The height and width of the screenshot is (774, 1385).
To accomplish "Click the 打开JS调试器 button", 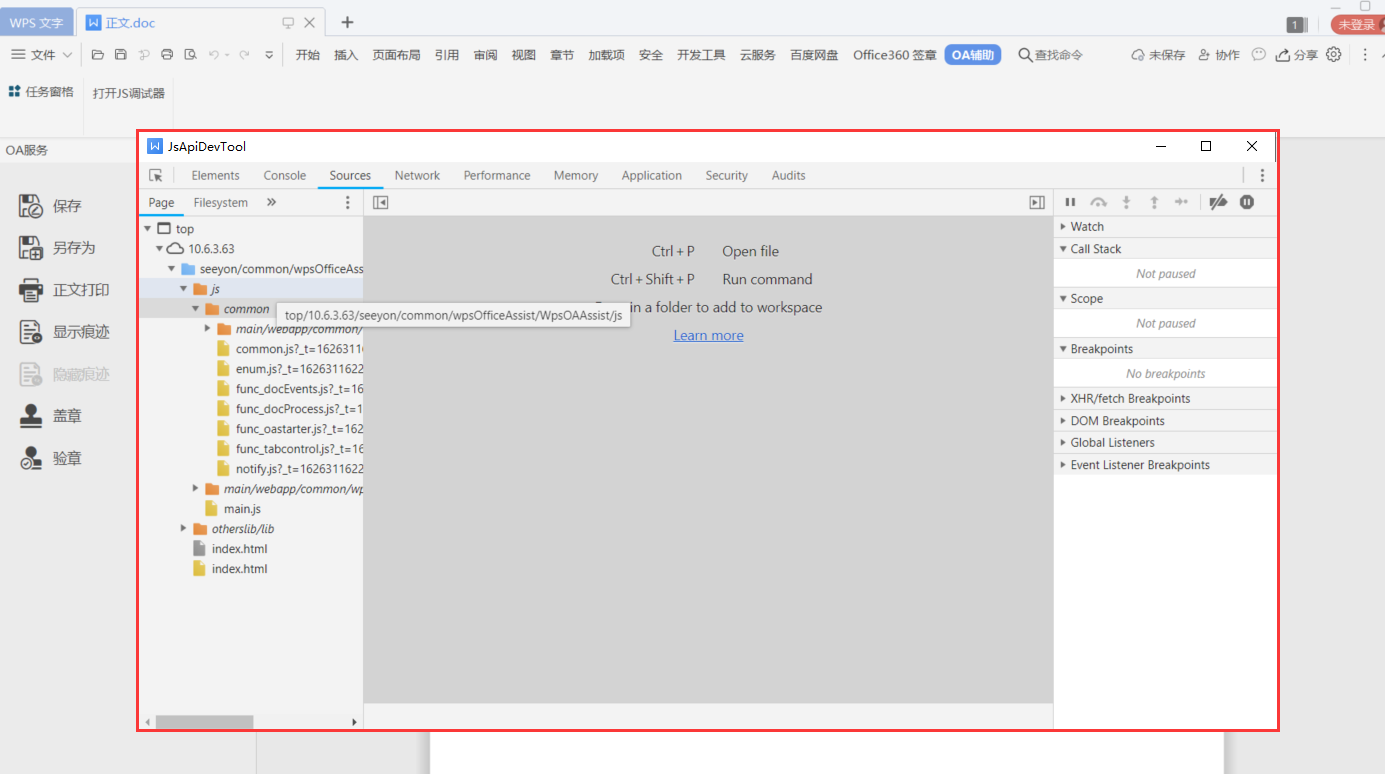I will [128, 93].
